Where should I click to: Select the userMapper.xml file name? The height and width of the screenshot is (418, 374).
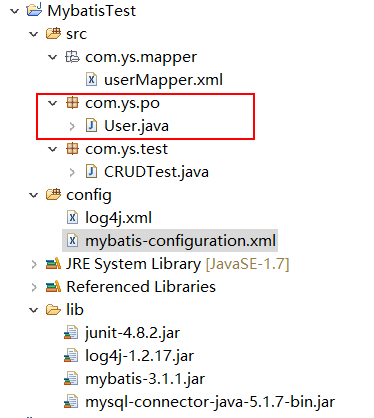(163, 80)
